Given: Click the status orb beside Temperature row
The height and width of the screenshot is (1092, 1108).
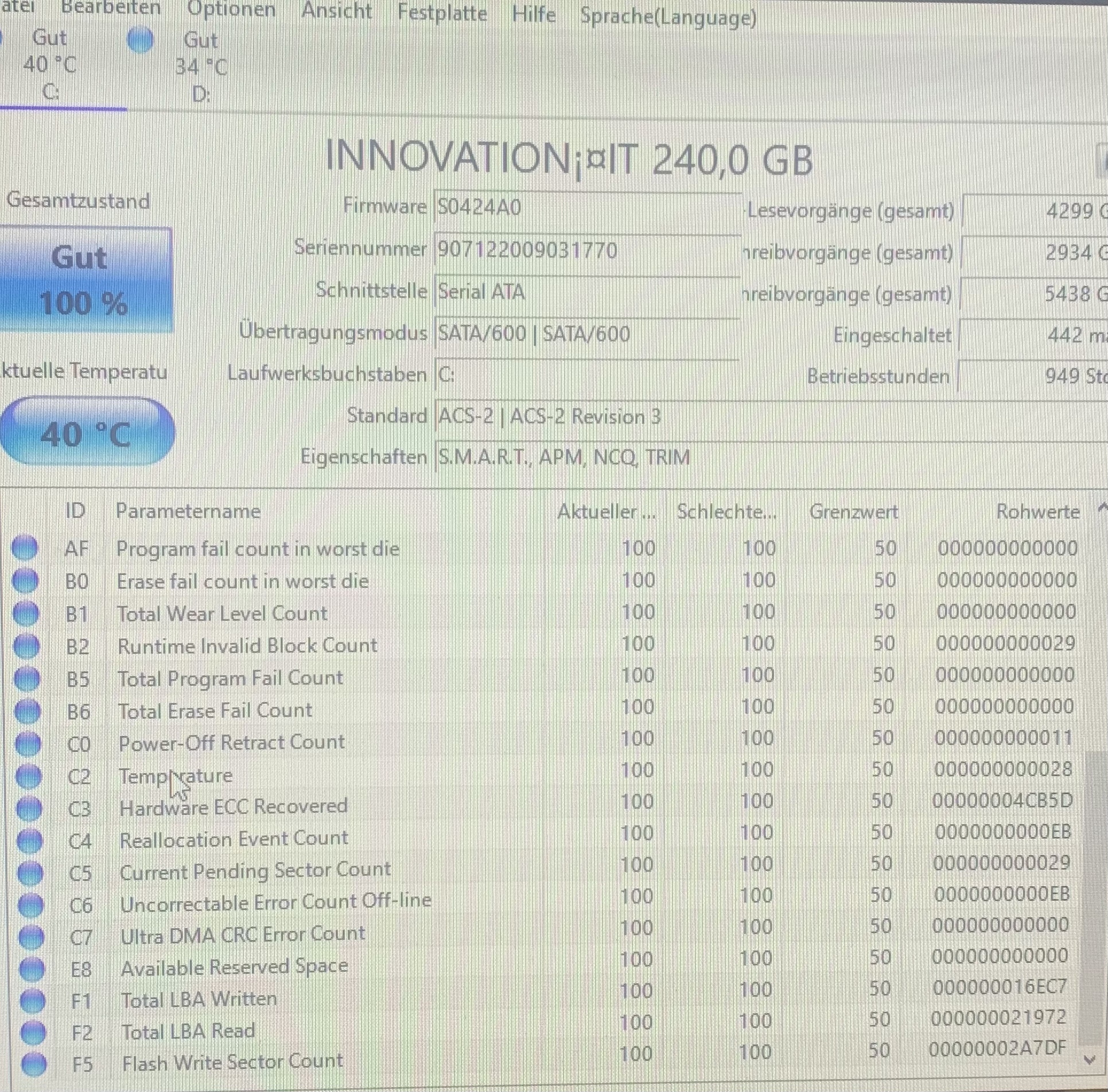Looking at the screenshot, I should [28, 776].
